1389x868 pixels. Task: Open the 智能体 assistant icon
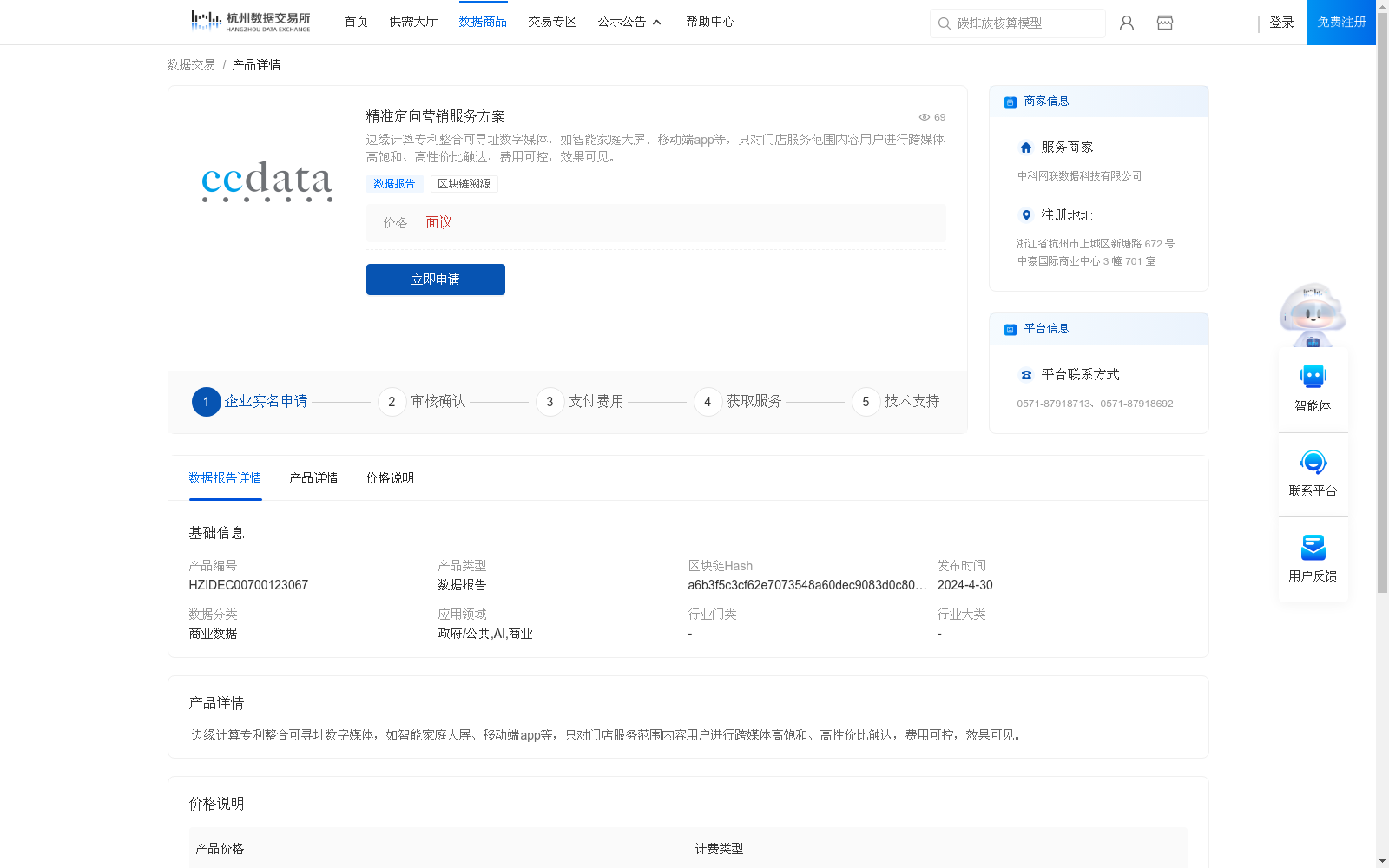coord(1313,377)
